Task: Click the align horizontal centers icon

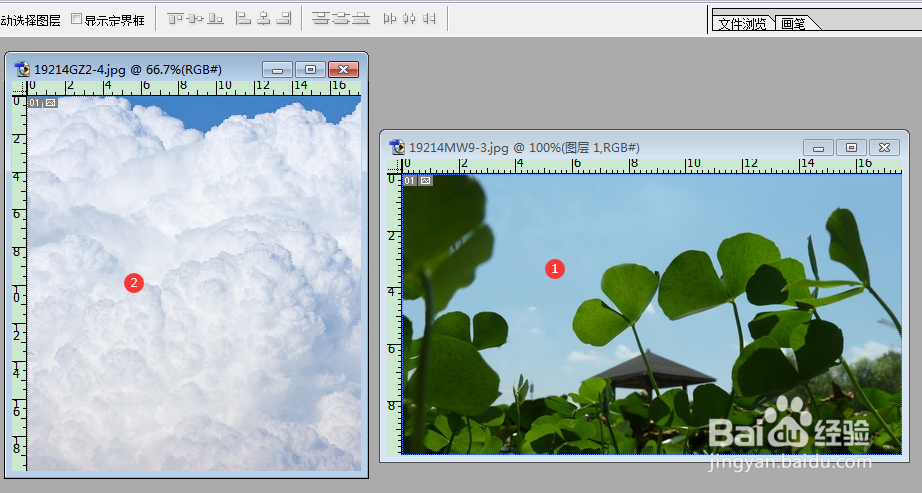Action: tap(264, 19)
